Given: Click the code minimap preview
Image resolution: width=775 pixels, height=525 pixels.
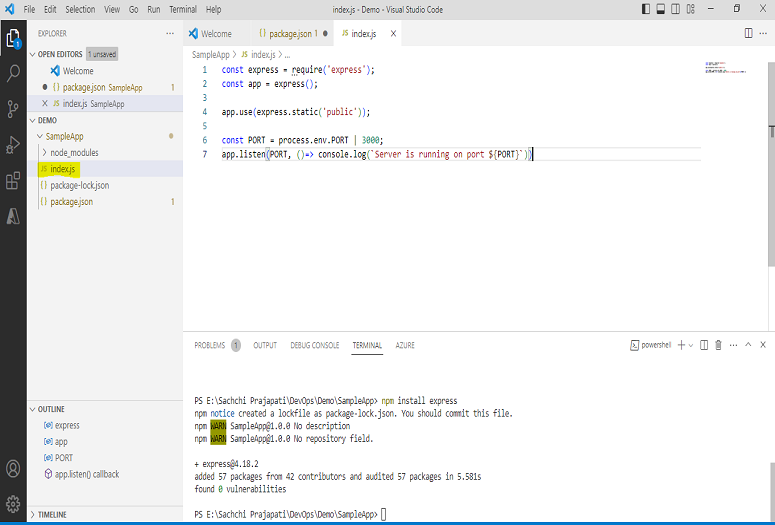Looking at the screenshot, I should (x=725, y=68).
